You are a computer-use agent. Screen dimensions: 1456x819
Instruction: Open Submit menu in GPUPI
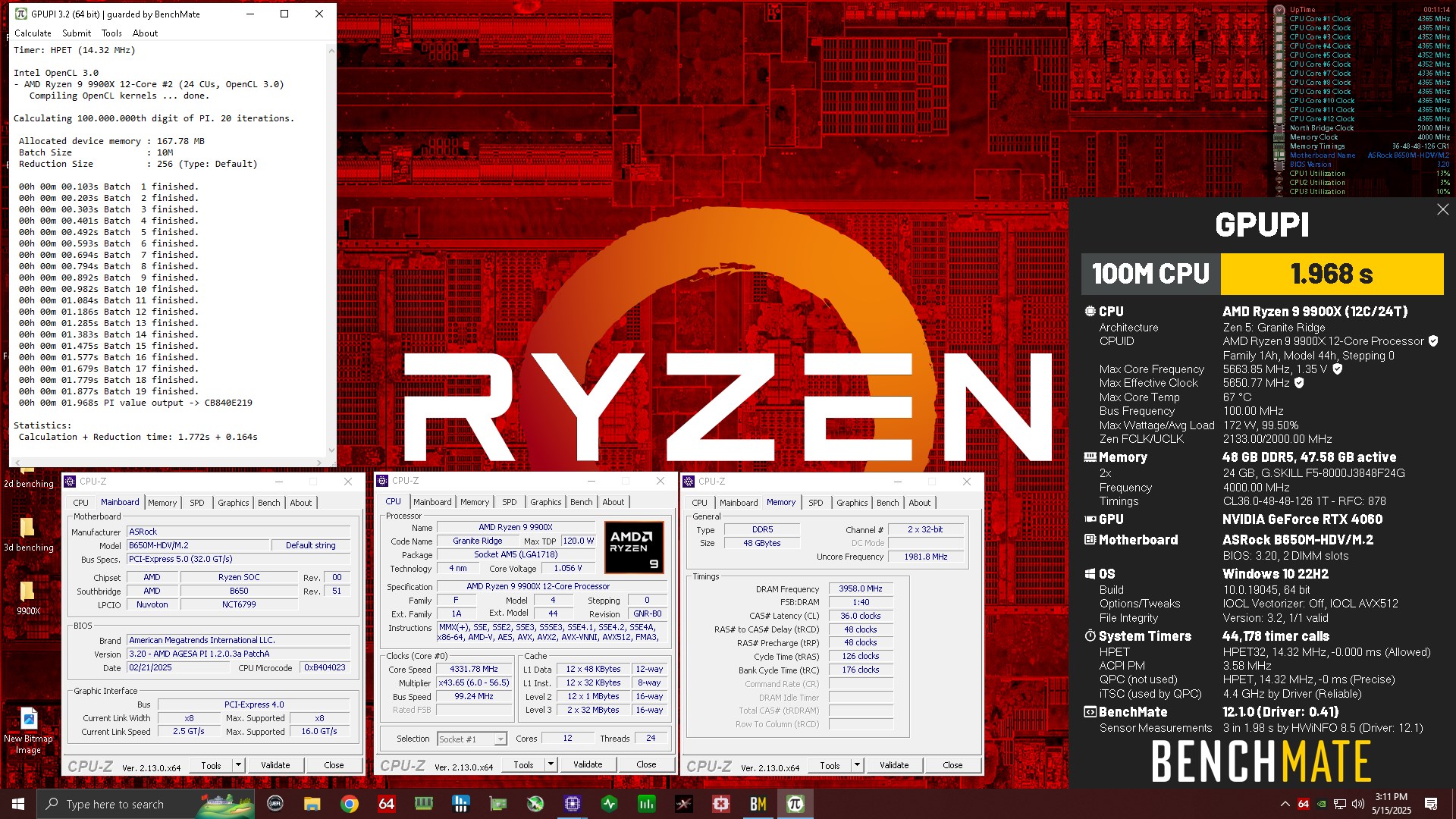click(x=77, y=33)
